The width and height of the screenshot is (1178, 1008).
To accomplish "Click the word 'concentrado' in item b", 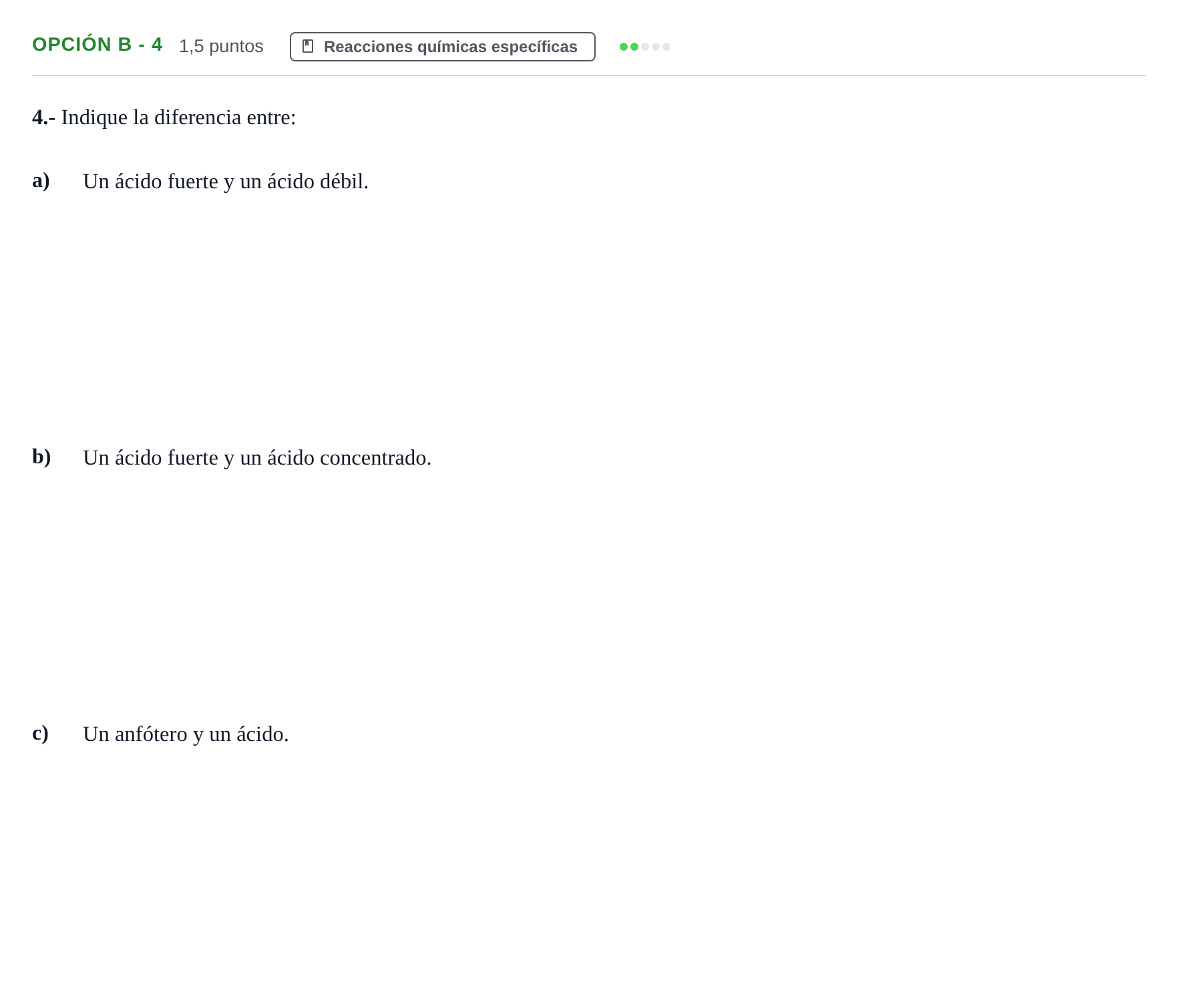I will pyautogui.click(x=373, y=458).
